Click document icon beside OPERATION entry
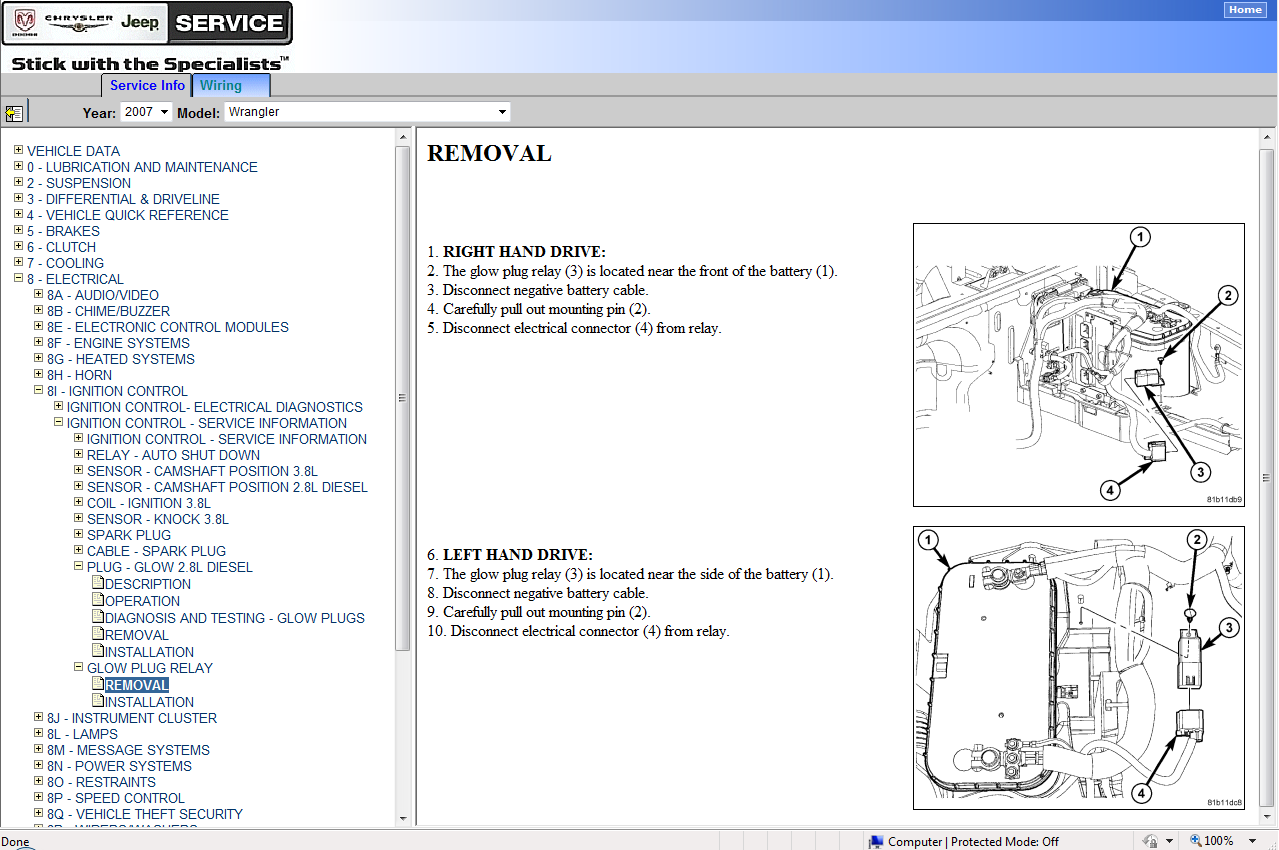Screen dimensions: 1279x850 pos(97,601)
